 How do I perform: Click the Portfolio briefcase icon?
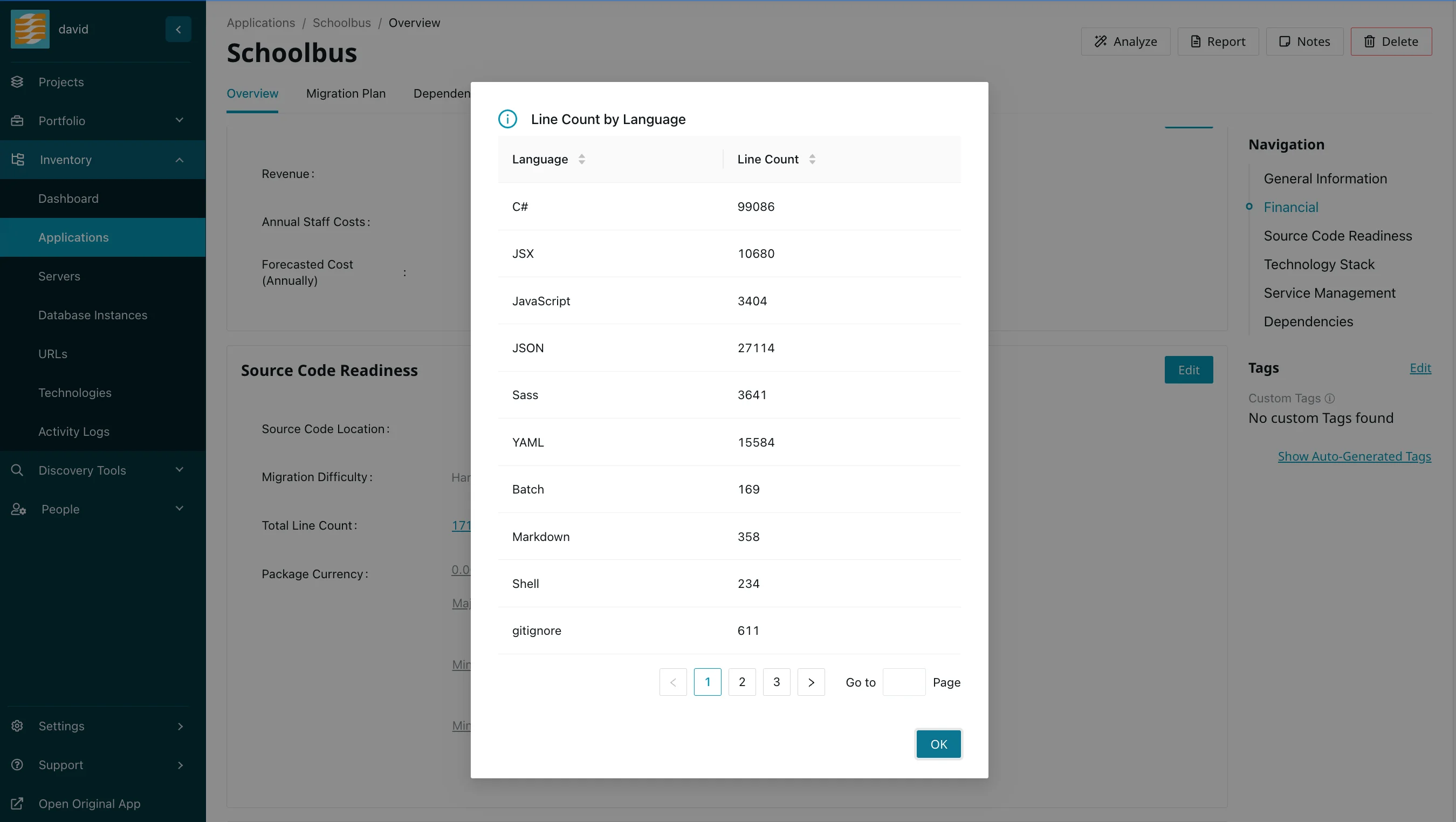click(17, 120)
